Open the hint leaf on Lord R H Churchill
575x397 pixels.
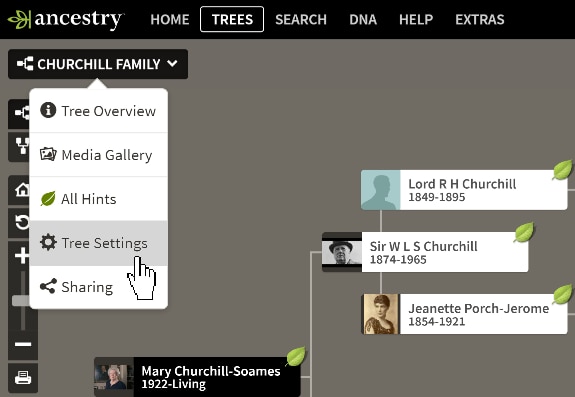pos(563,170)
